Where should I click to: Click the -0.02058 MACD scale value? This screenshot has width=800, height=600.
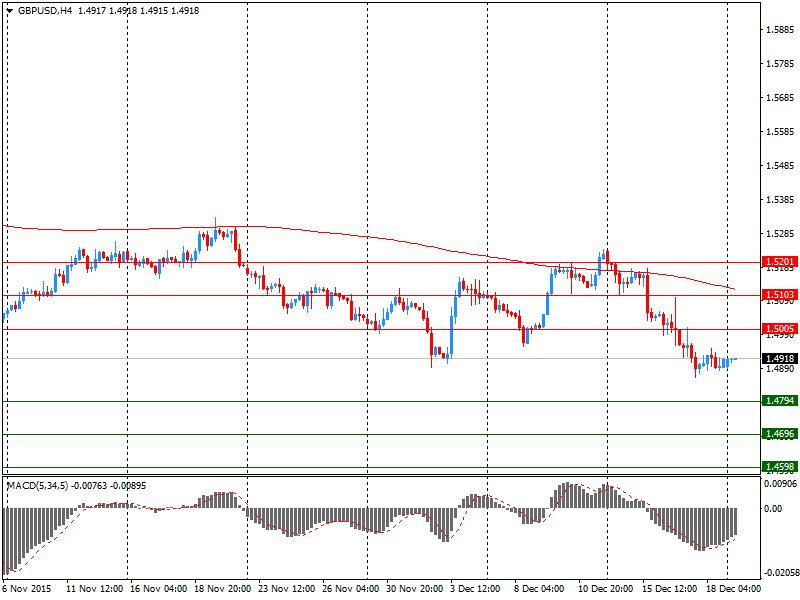click(781, 573)
